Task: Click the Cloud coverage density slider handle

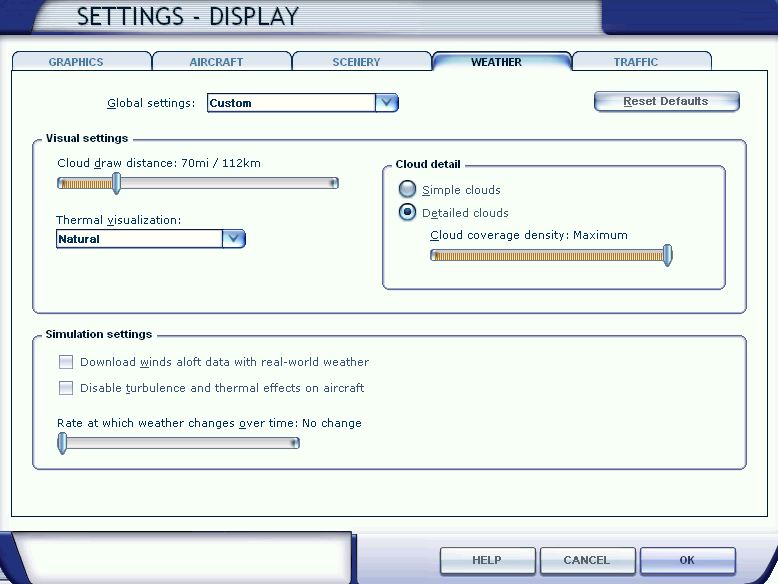Action: pos(668,255)
